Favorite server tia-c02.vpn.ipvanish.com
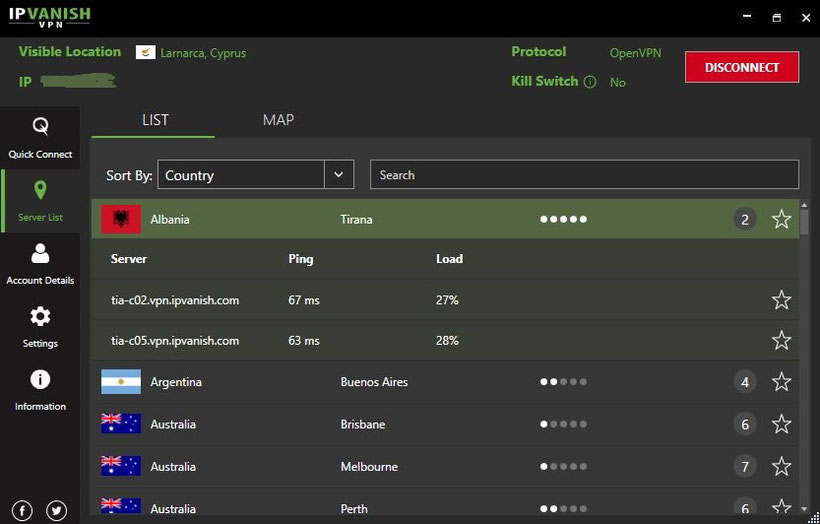This screenshot has height=524, width=820. pos(781,300)
